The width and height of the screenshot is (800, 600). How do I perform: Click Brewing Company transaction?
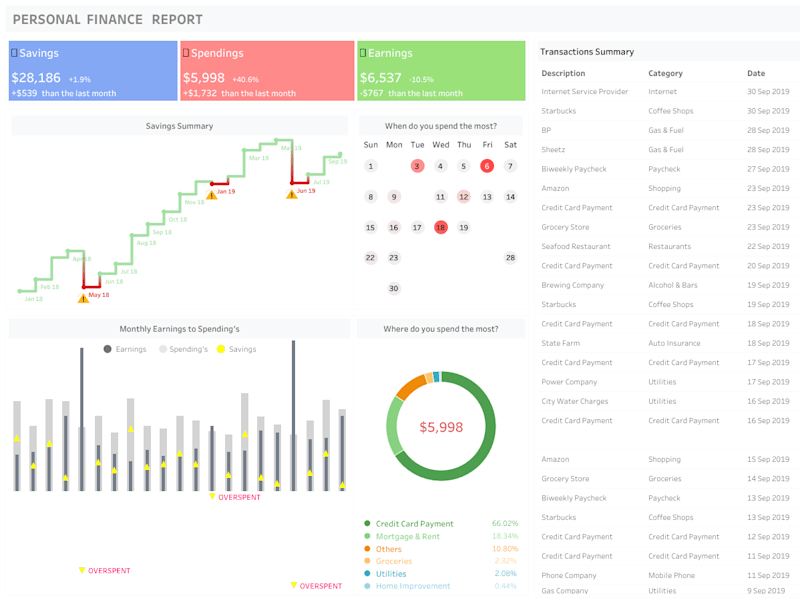(x=572, y=285)
